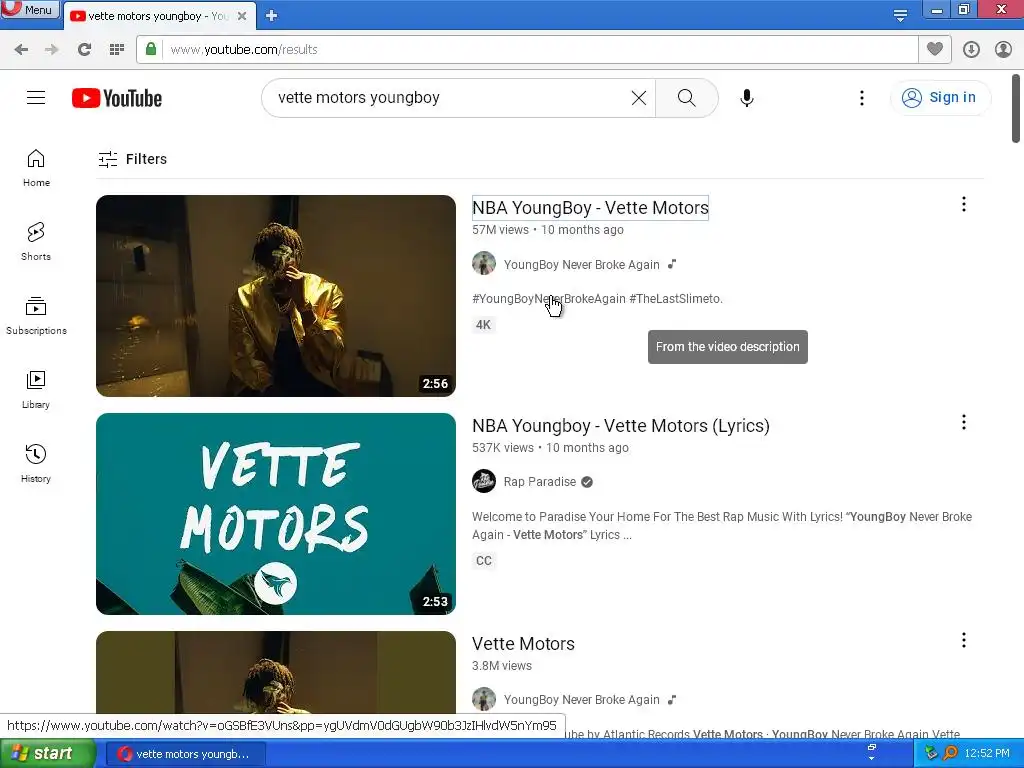Open the browser account profile icon
This screenshot has height=768, width=1024.
1003,50
